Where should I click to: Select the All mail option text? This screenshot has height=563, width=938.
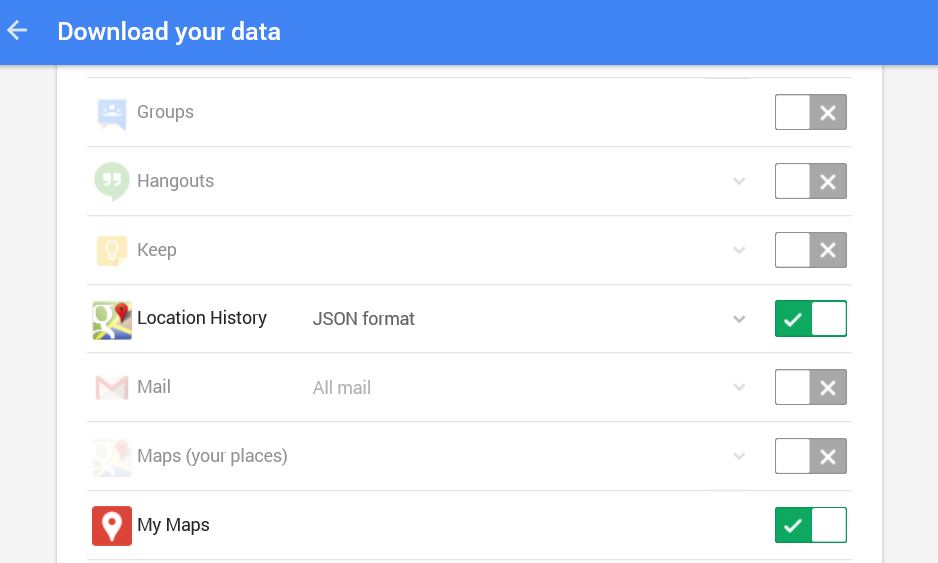[x=342, y=388]
